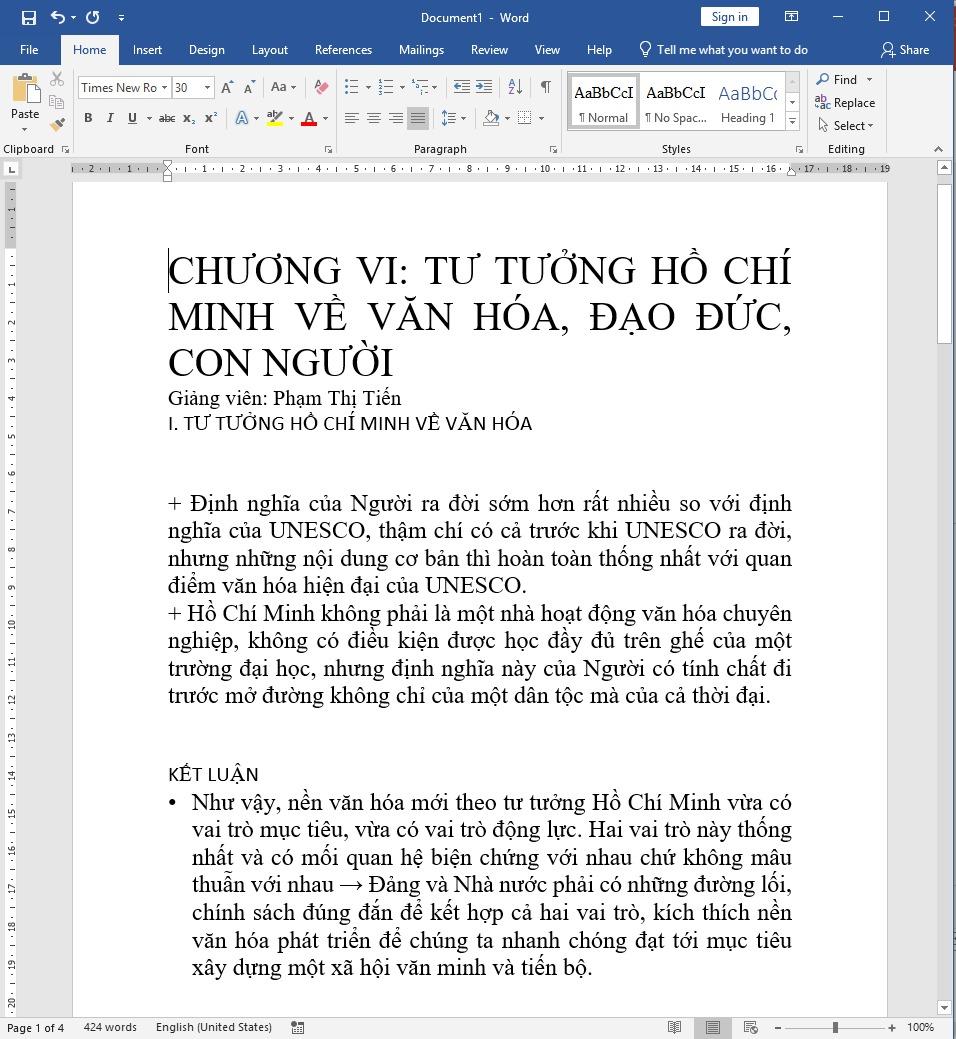
Task: Apply italic formatting
Action: click(x=110, y=118)
